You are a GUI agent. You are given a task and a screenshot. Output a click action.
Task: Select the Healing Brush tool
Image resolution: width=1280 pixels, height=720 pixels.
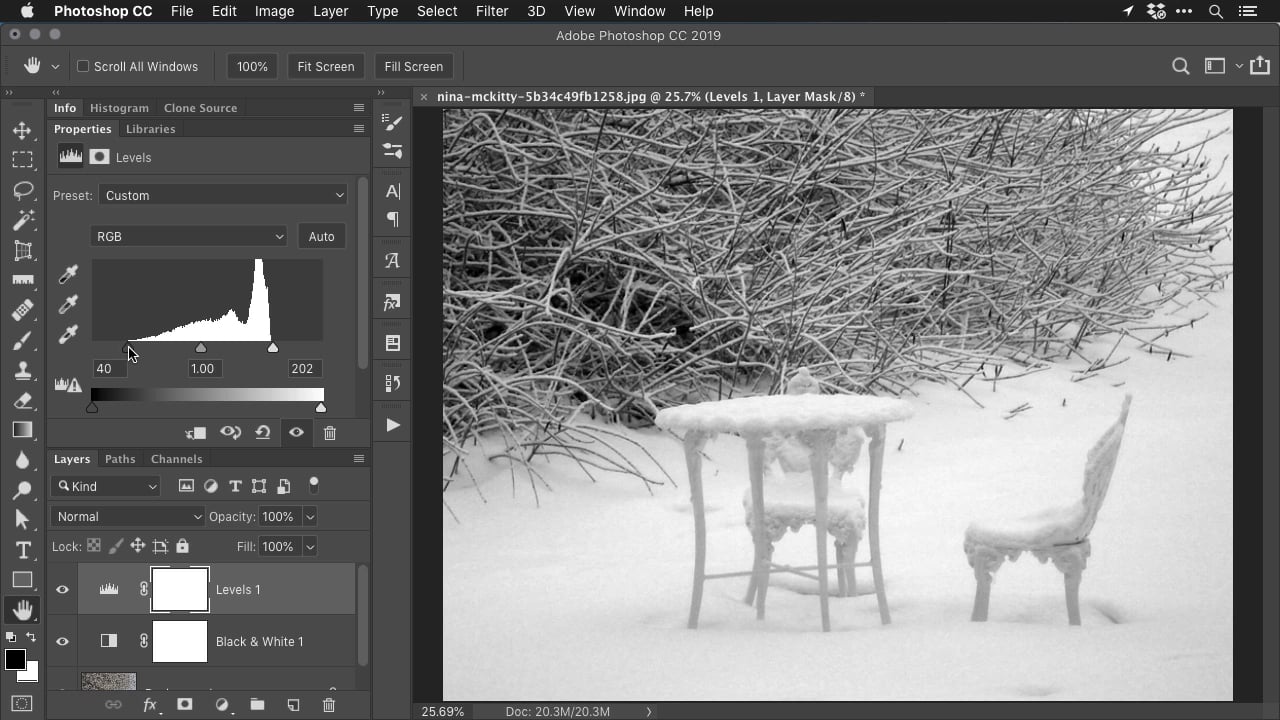coord(22,310)
